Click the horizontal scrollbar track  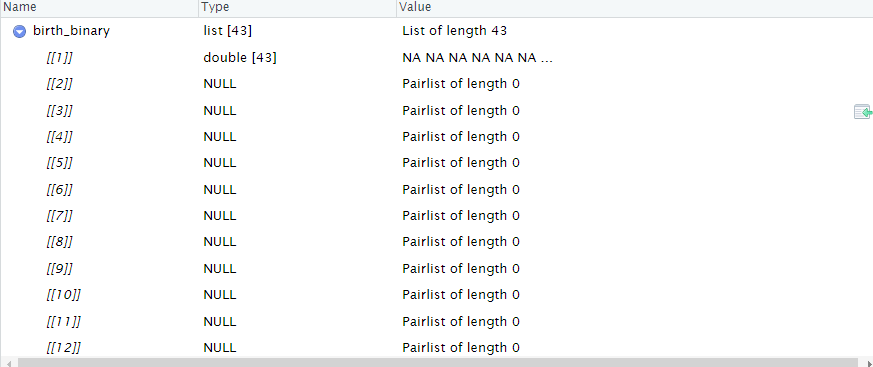point(438,363)
